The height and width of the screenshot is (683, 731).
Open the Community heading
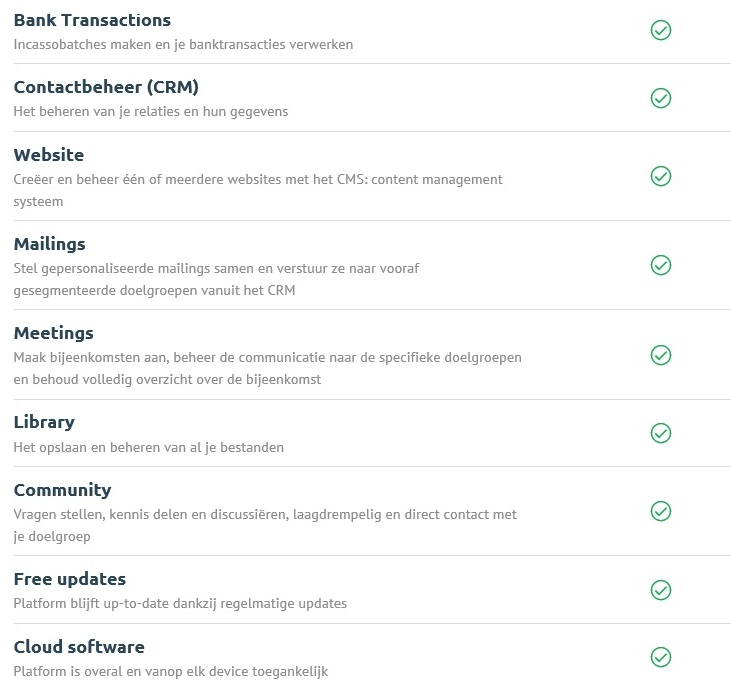coord(62,490)
